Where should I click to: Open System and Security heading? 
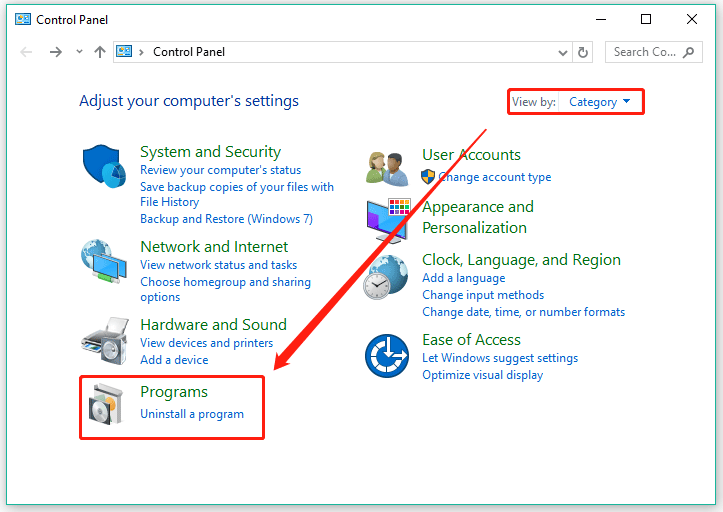coord(211,151)
